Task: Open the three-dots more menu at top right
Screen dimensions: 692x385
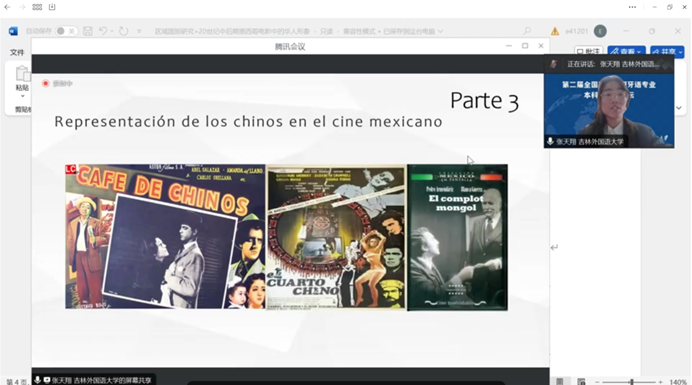Action: [x=632, y=7]
